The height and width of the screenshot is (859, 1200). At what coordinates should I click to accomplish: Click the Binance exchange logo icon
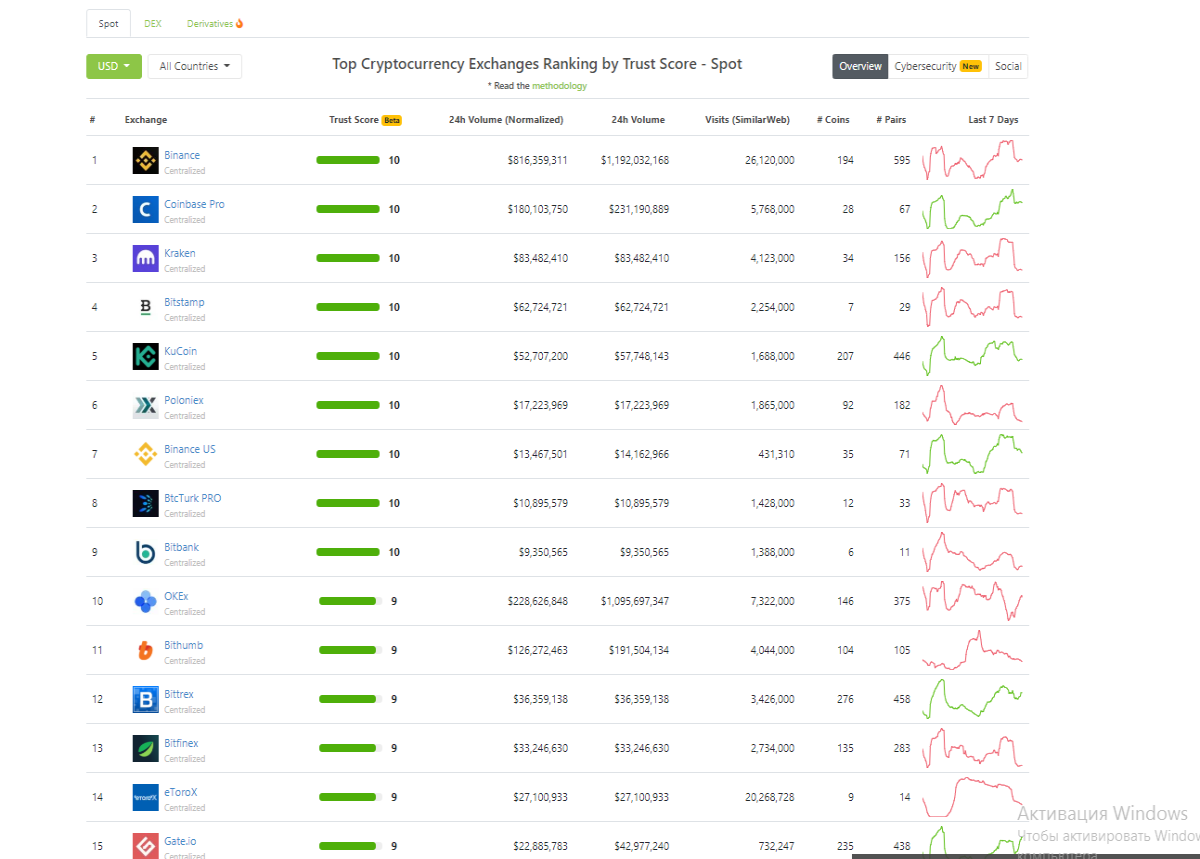(146, 160)
